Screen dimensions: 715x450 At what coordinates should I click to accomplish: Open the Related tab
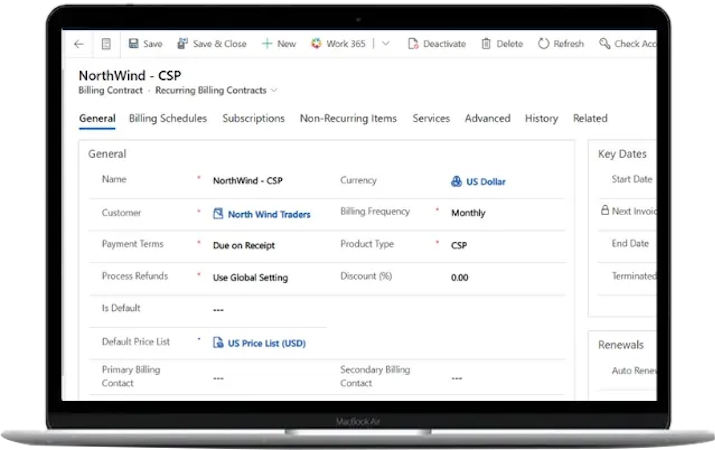pyautogui.click(x=590, y=119)
